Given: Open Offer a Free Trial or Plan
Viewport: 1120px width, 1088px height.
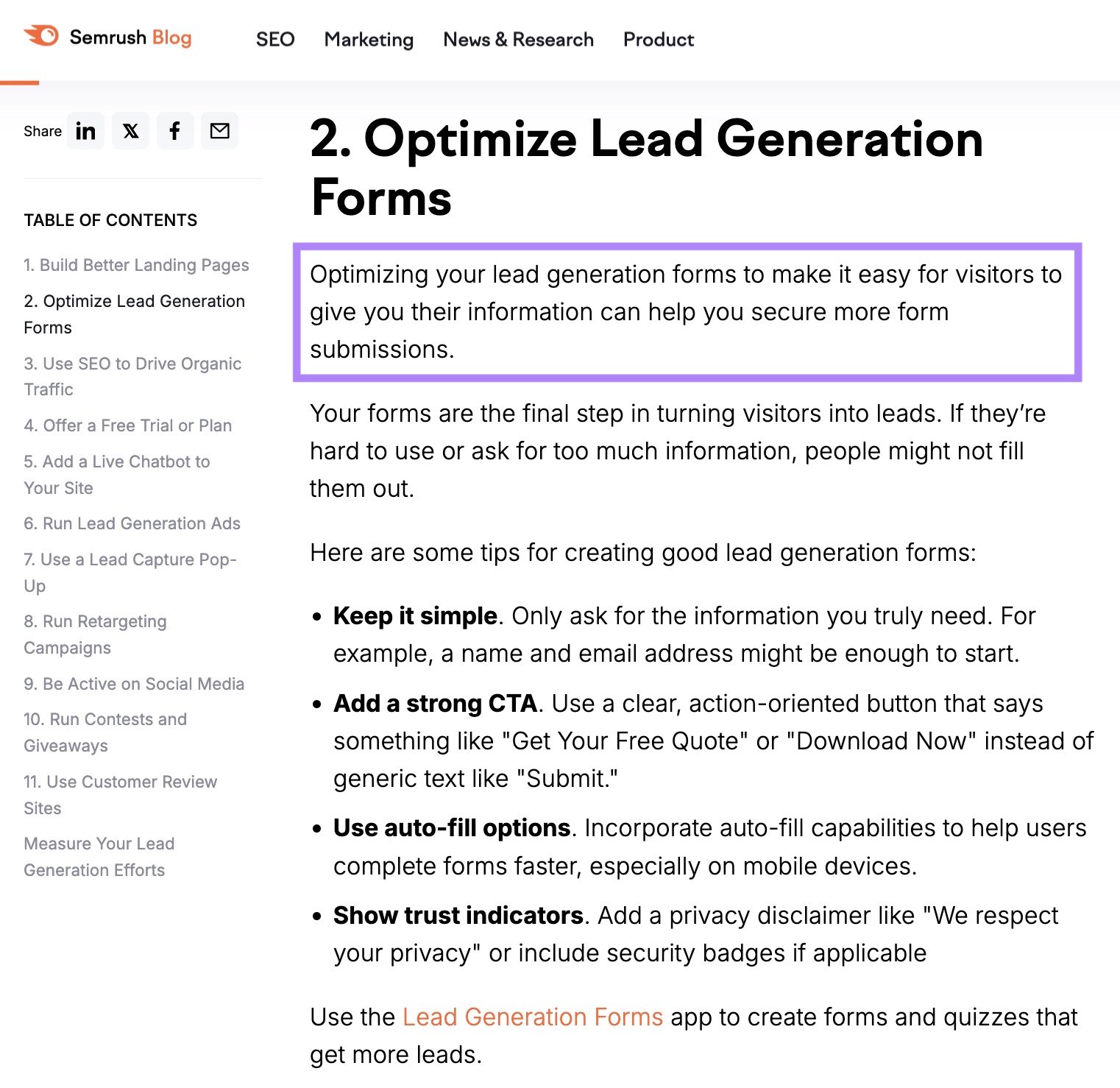Looking at the screenshot, I should click(128, 425).
